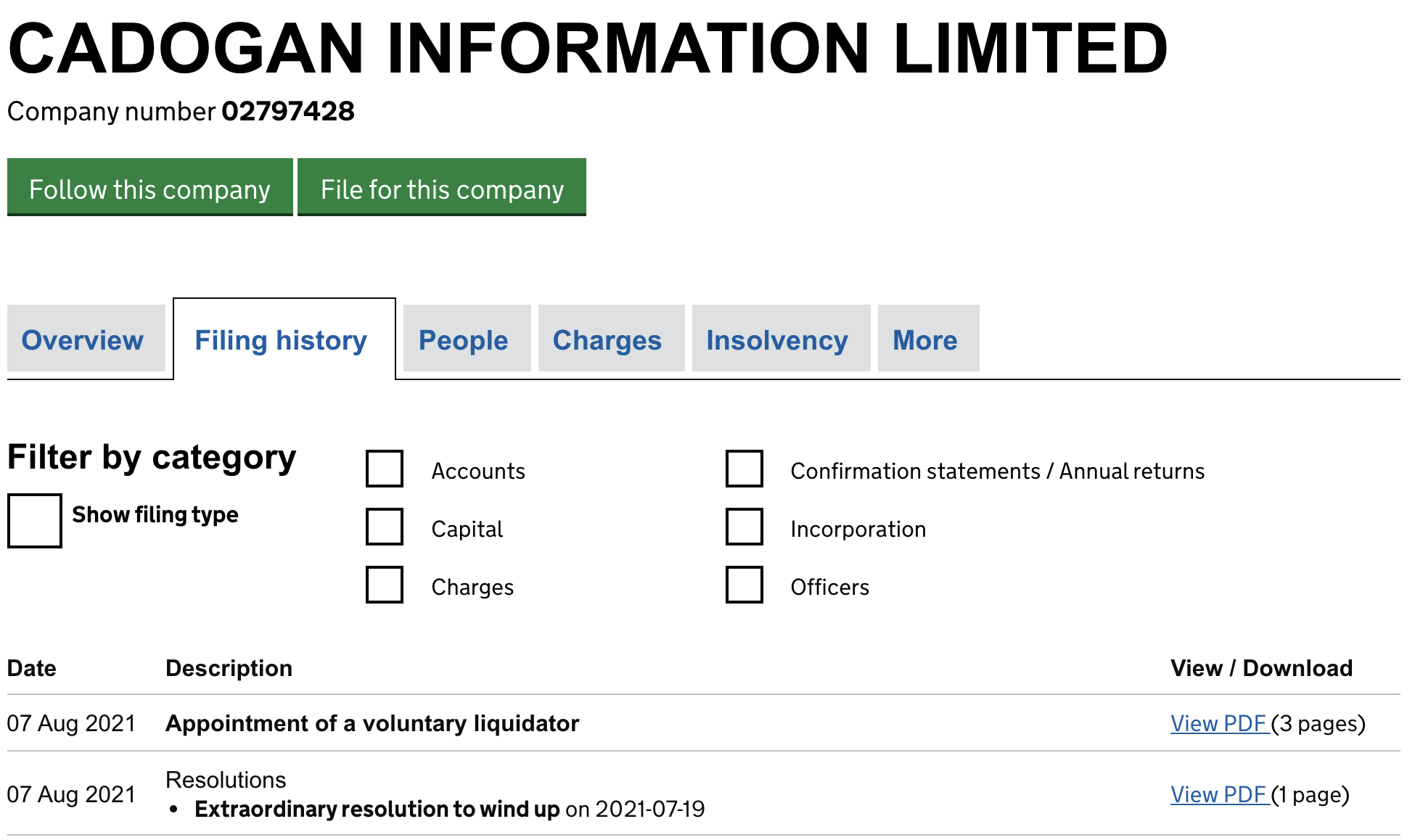Click the Show filing type label
Viewport: 1415px width, 840px height.
[x=155, y=514]
